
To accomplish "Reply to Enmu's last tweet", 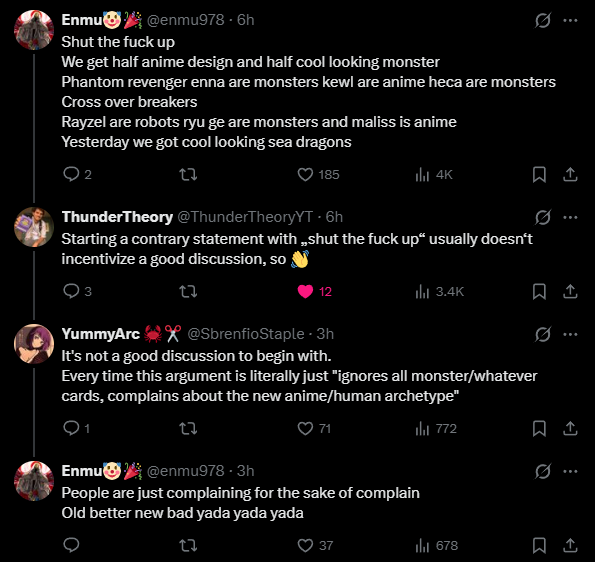I will 71,545.
